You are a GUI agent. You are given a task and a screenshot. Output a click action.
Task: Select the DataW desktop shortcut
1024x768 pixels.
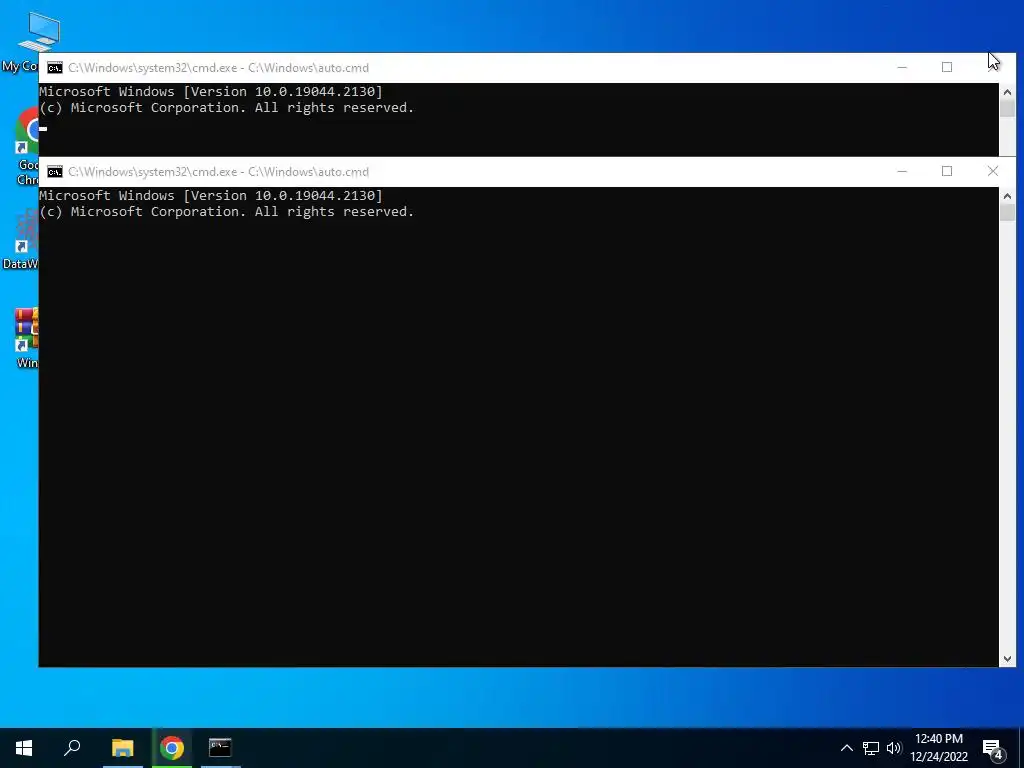coord(21,240)
